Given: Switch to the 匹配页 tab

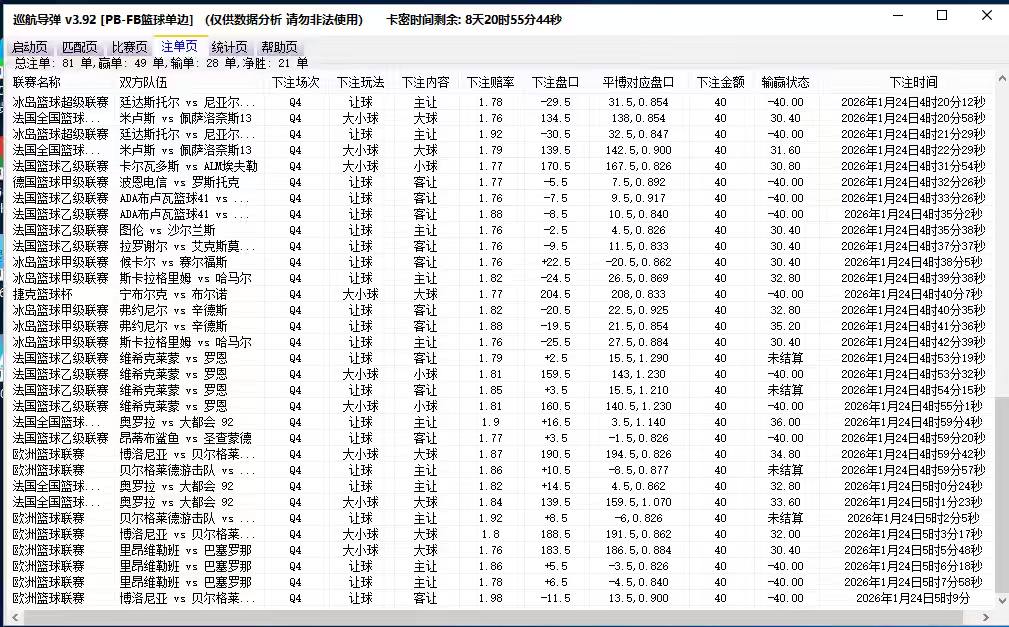Looking at the screenshot, I should pyautogui.click(x=80, y=46).
